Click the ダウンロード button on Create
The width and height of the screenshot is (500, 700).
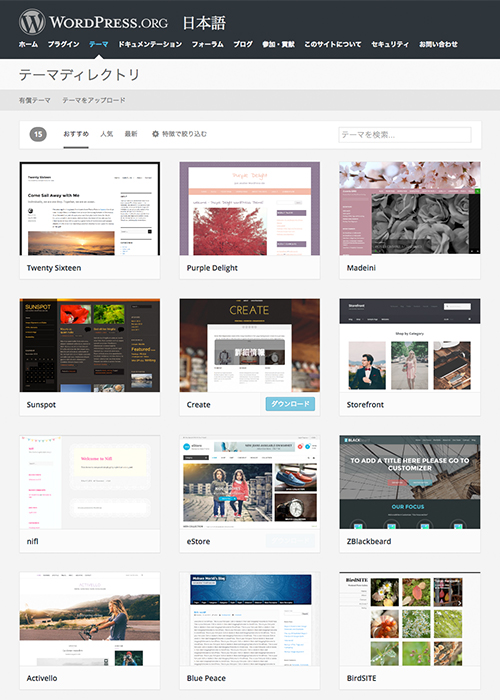click(290, 404)
